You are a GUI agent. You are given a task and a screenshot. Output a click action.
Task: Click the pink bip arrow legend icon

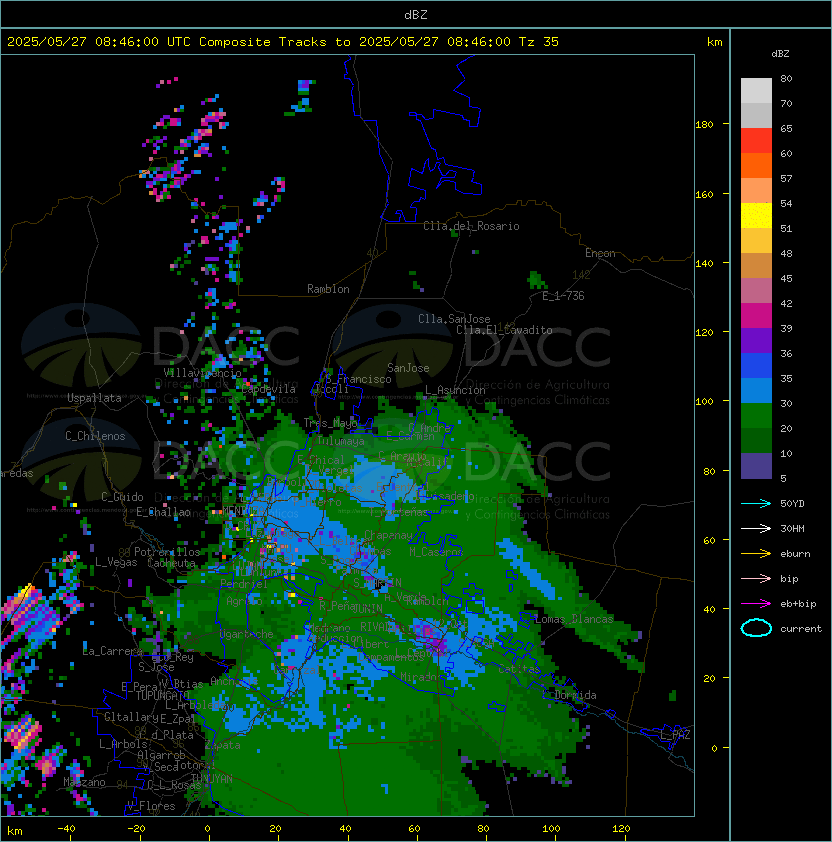756,578
